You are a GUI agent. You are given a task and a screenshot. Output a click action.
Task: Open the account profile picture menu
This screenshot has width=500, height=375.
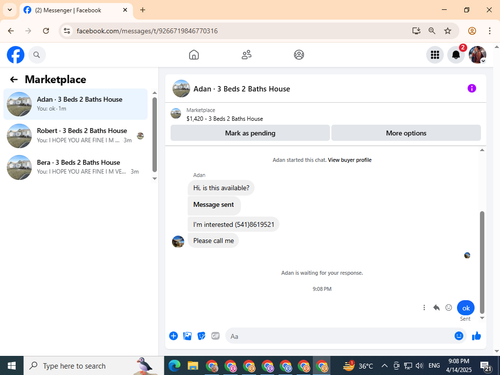(477, 55)
